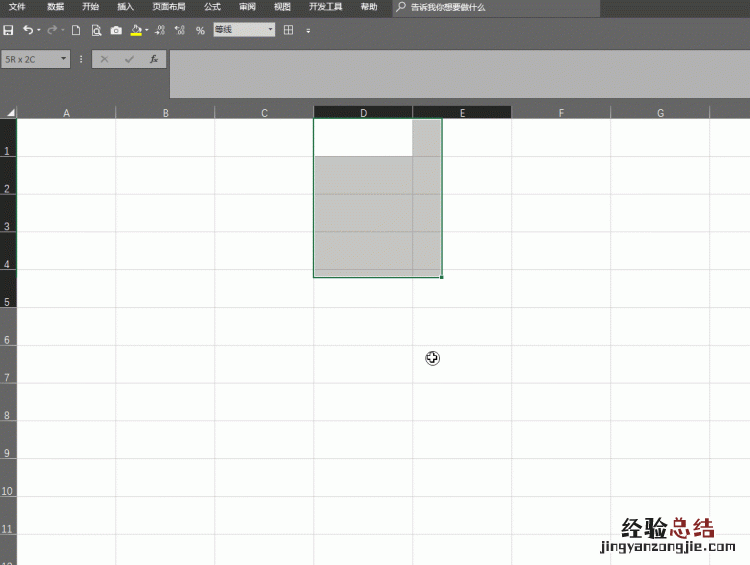Open the fill color dropdown arrow

coord(147,30)
